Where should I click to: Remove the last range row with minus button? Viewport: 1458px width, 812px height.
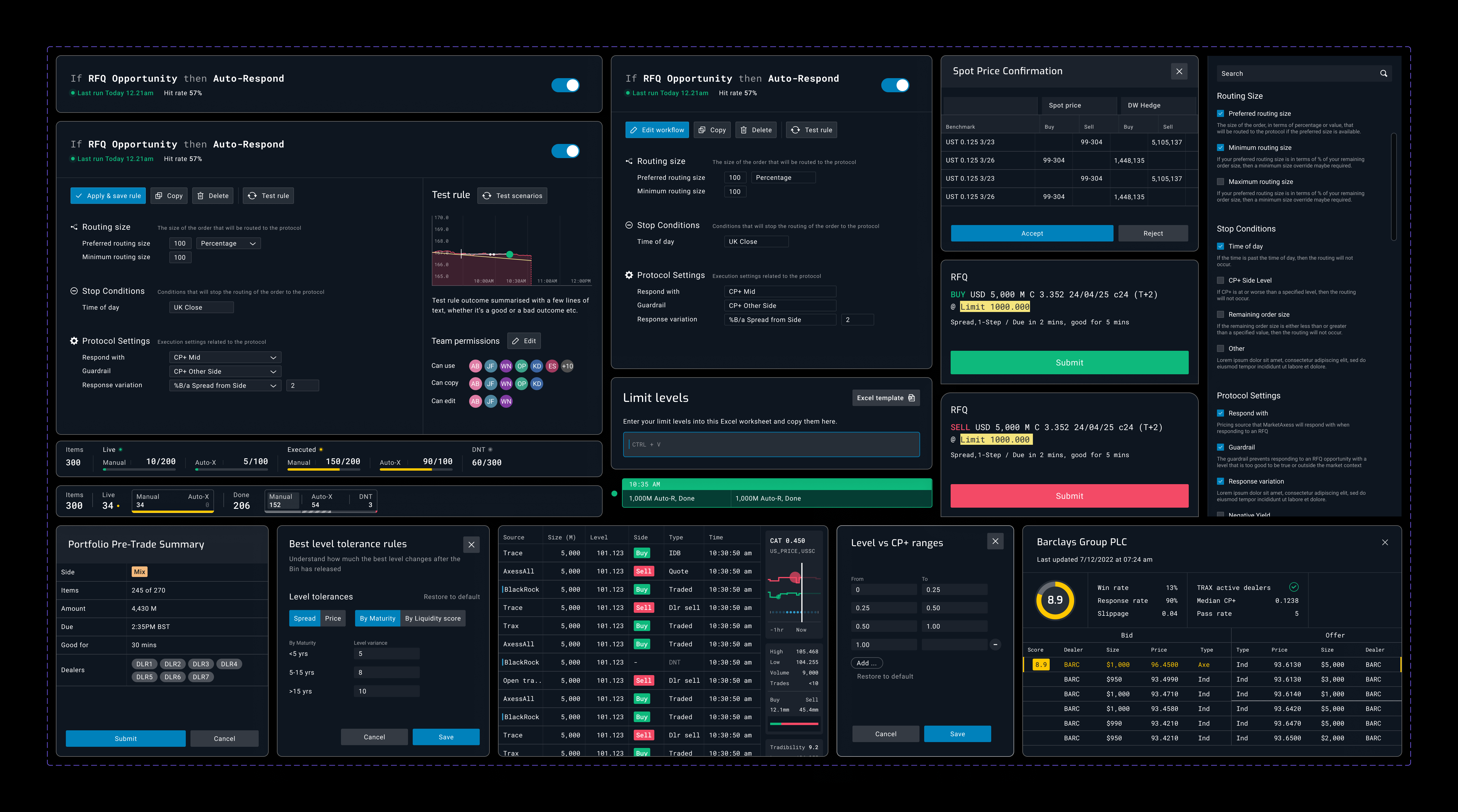pos(996,645)
